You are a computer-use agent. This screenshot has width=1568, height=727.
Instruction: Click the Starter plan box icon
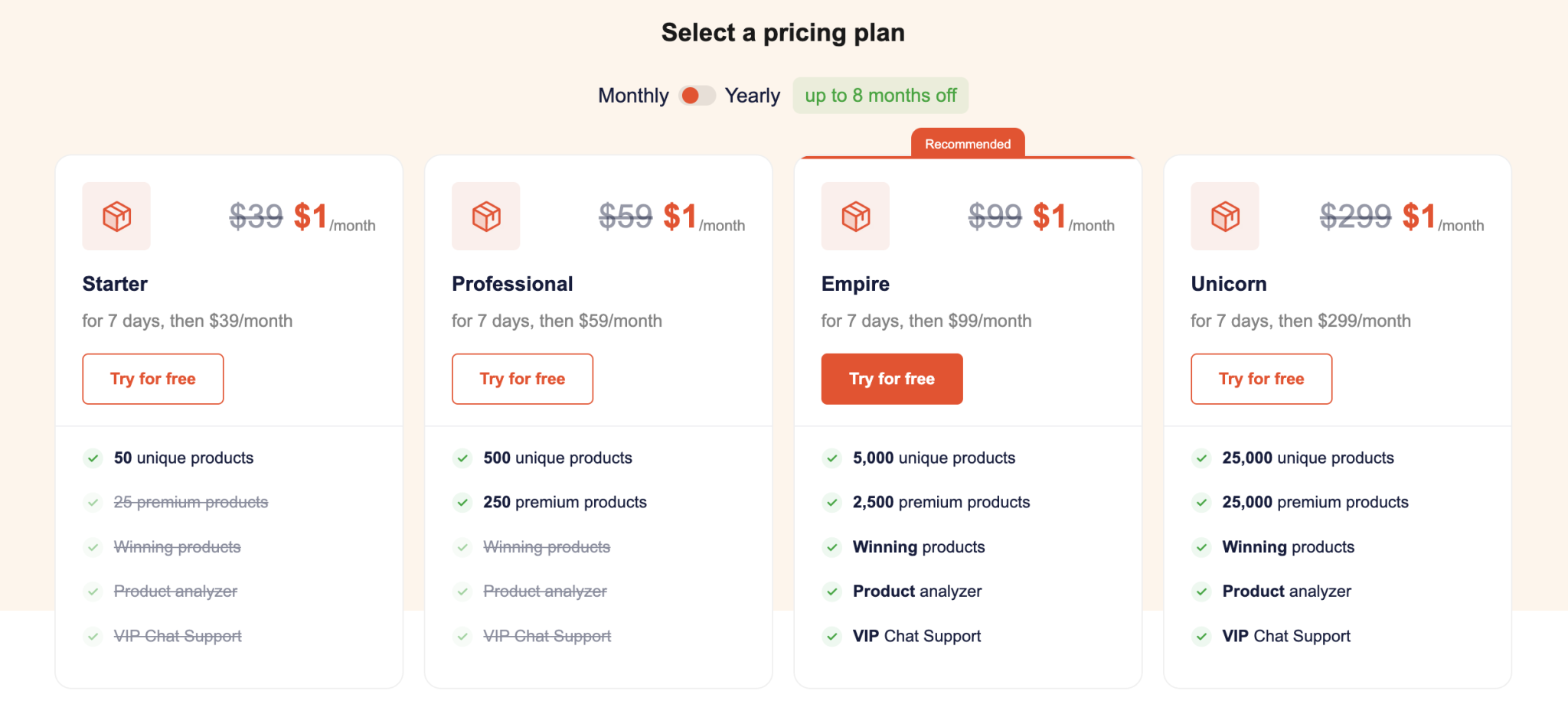pyautogui.click(x=116, y=217)
